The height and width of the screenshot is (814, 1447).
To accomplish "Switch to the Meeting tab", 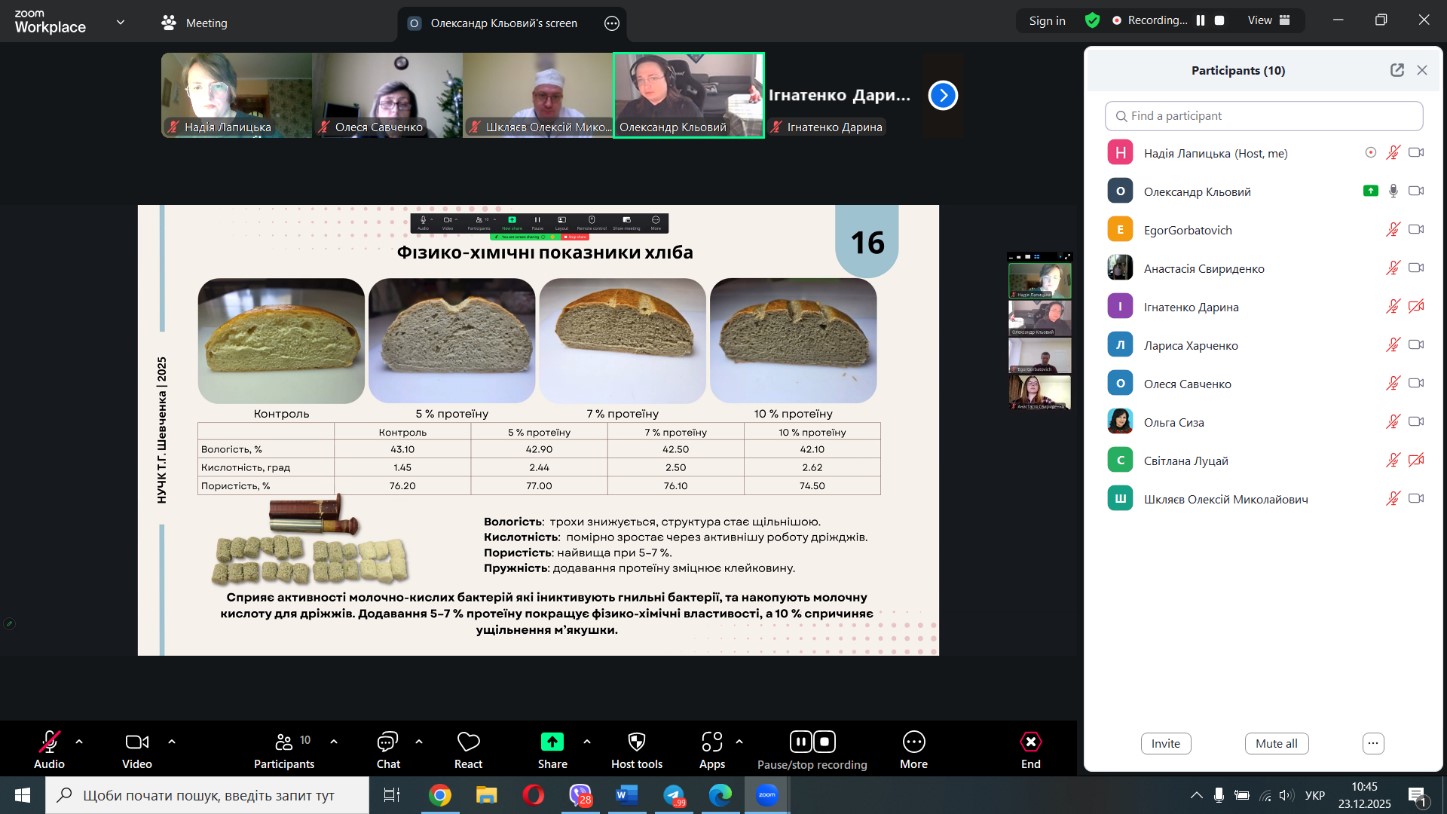I will 195,22.
